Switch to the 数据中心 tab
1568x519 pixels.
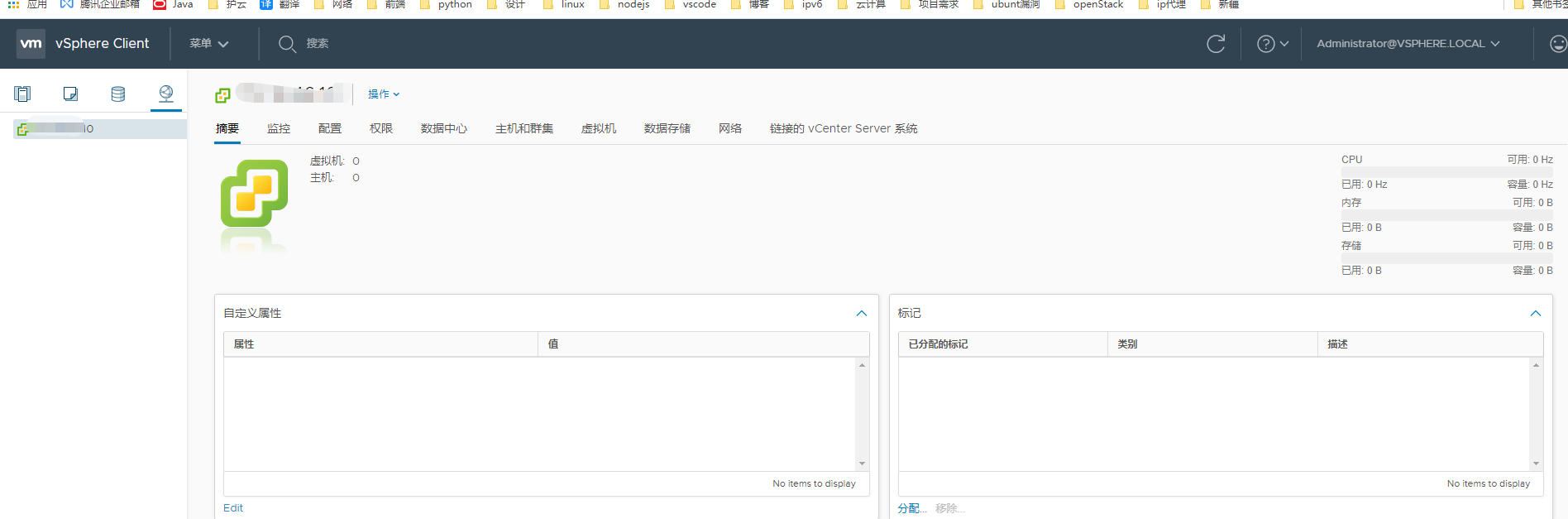(x=444, y=129)
